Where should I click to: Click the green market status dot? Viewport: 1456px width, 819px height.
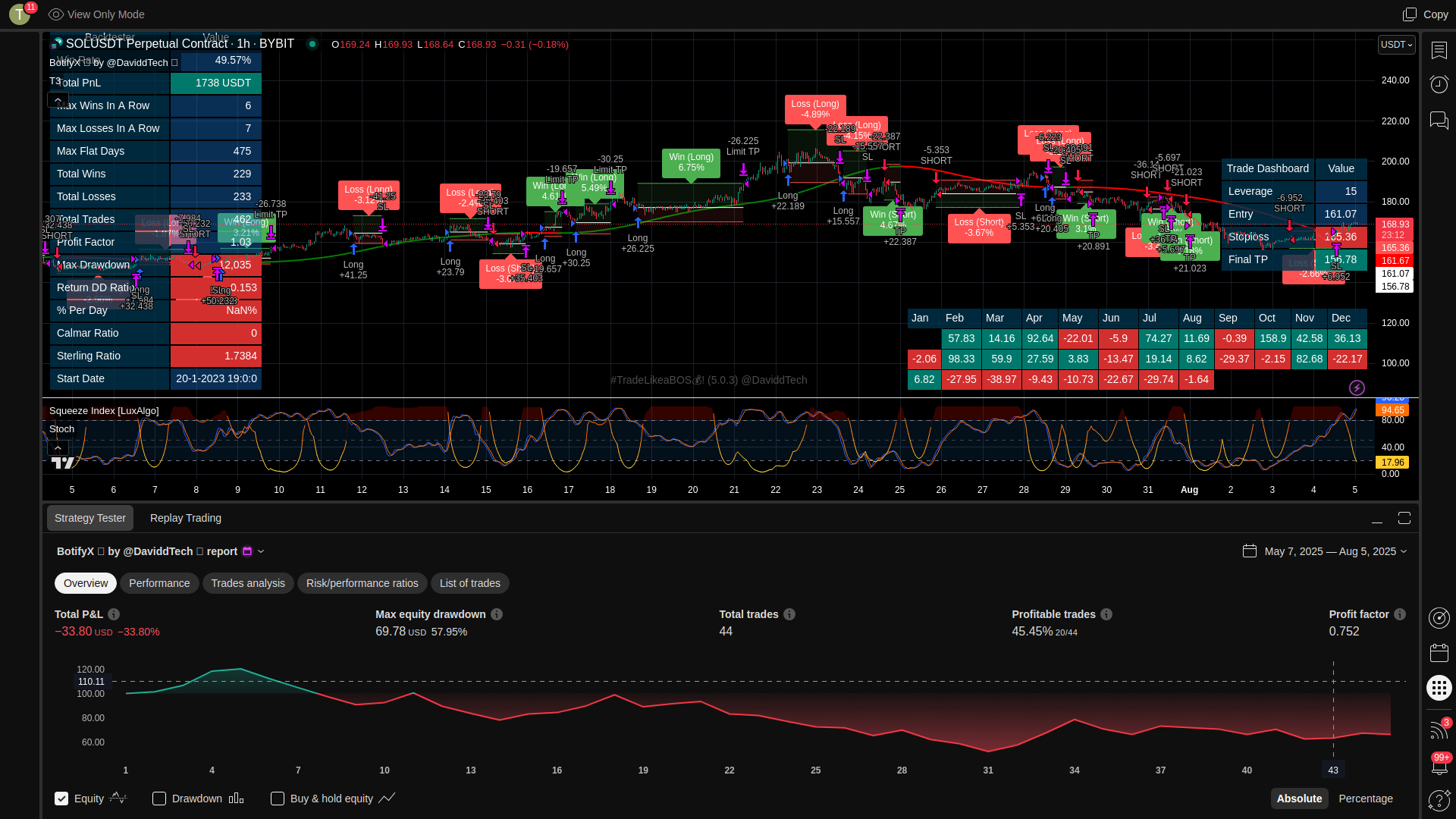(x=312, y=44)
